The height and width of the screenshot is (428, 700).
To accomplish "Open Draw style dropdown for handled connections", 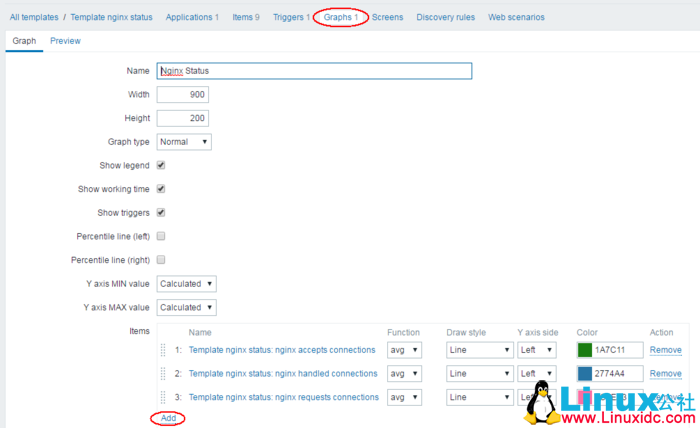I will coord(479,374).
